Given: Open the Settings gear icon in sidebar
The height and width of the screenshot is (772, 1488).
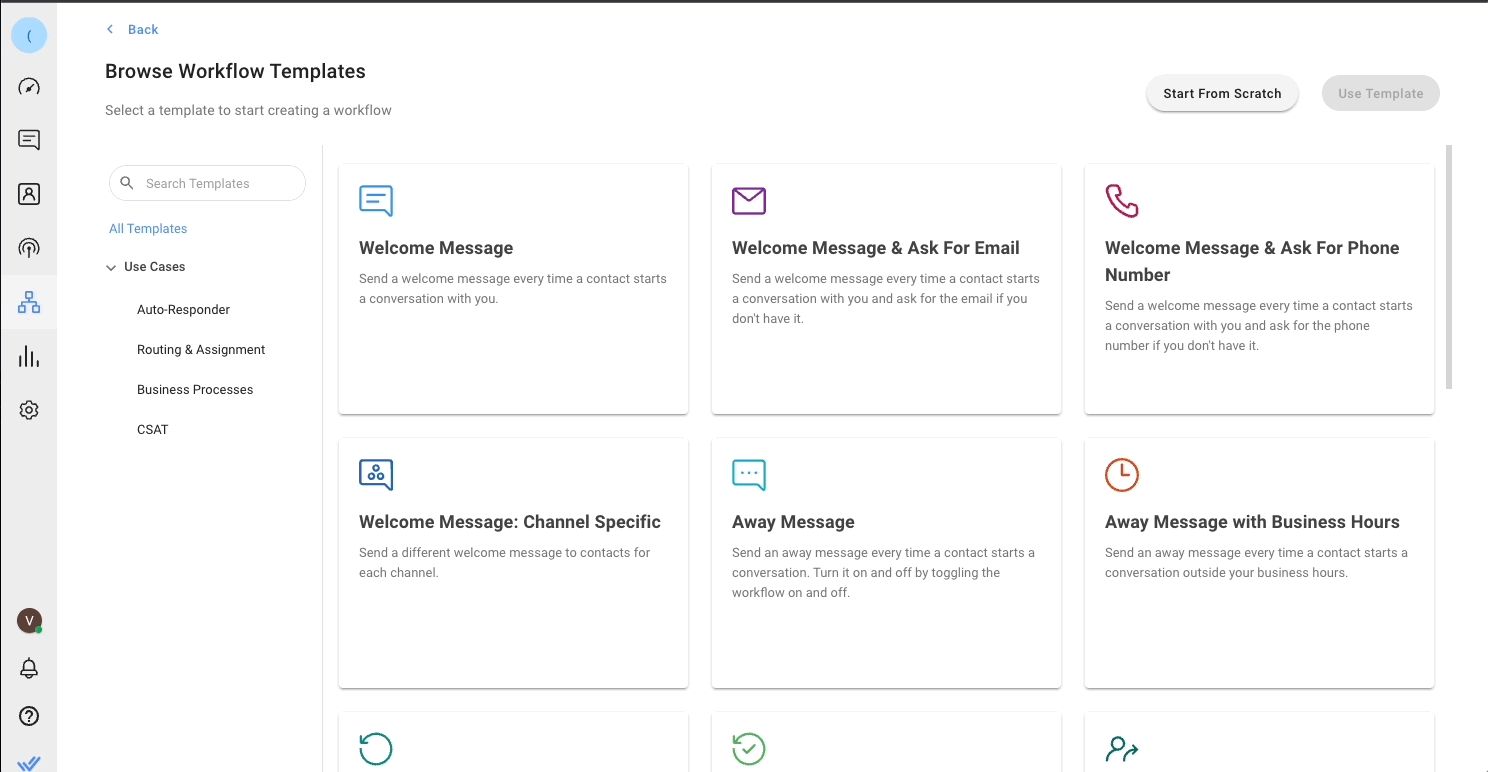Looking at the screenshot, I should click(29, 410).
